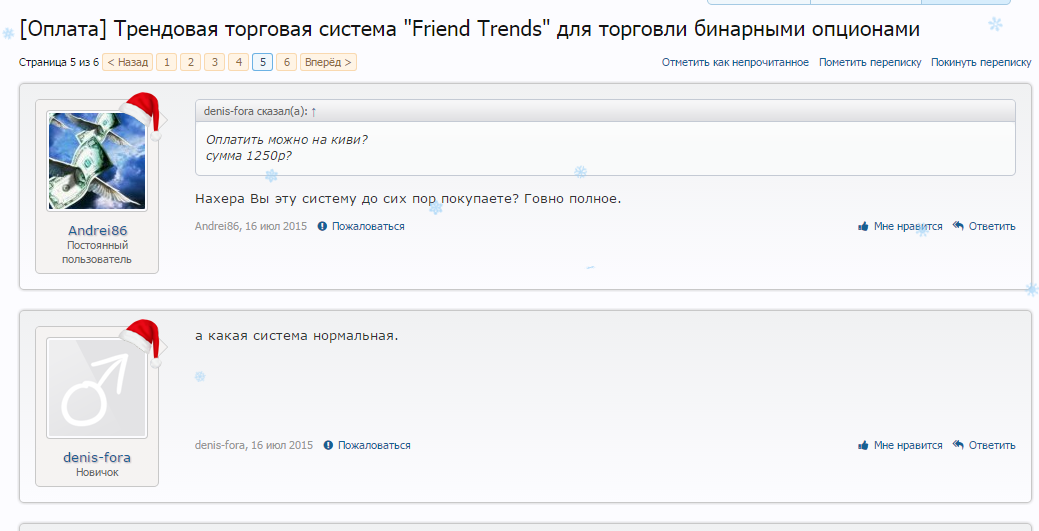Click Новичок user title under denis-fora

tap(97, 473)
